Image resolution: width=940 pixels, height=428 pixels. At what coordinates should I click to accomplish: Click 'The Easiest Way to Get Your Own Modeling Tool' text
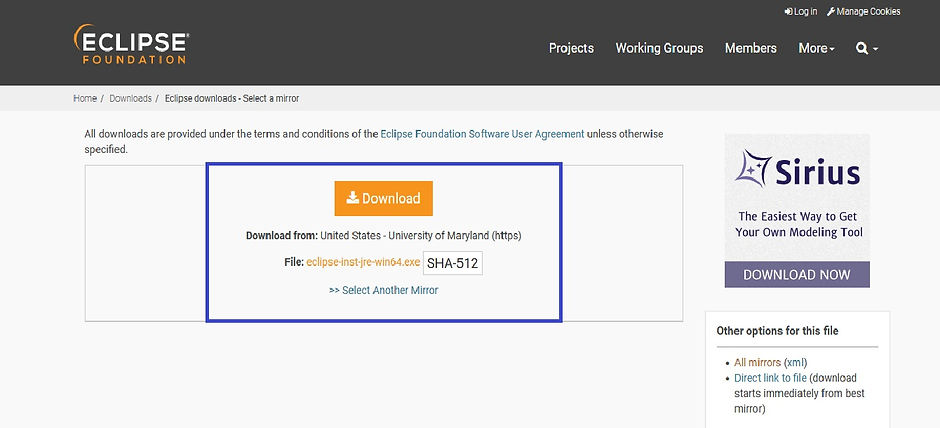coord(798,224)
